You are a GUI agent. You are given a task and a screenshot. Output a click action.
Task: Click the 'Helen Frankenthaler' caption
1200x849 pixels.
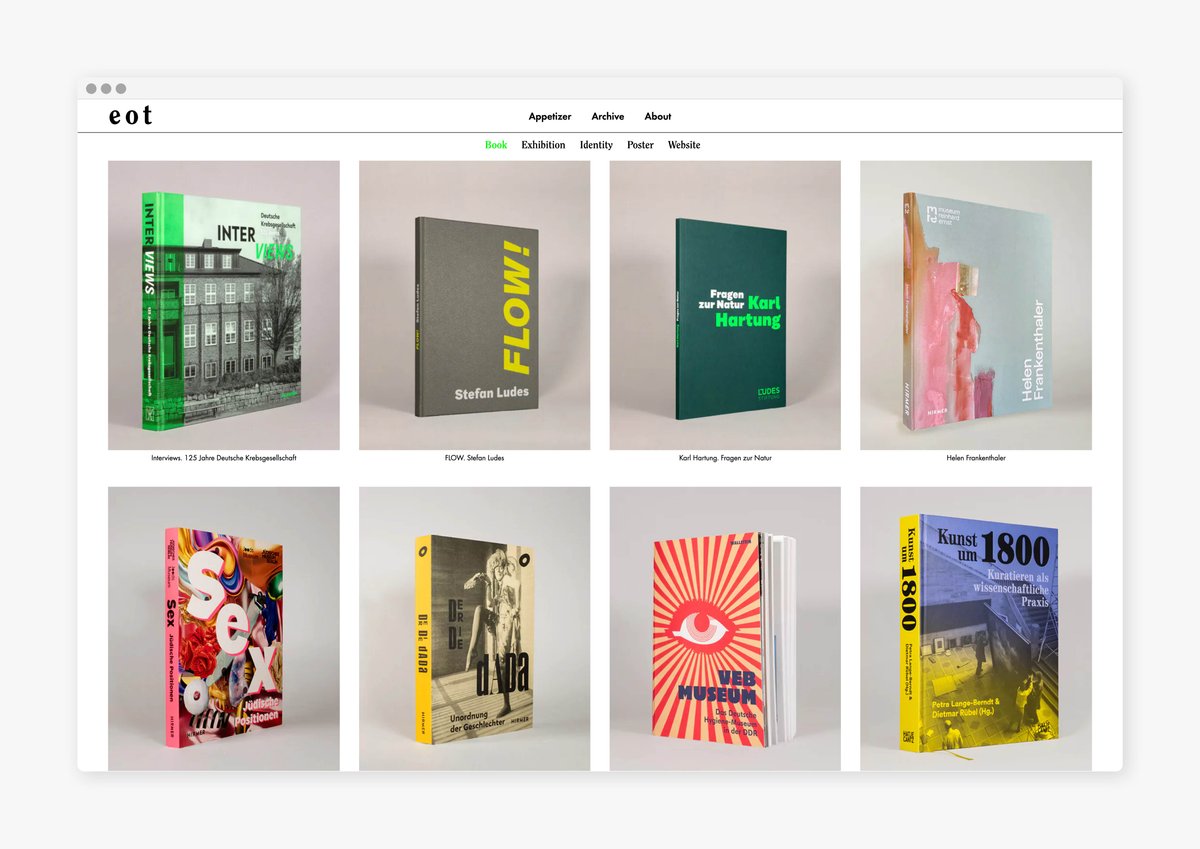click(976, 458)
